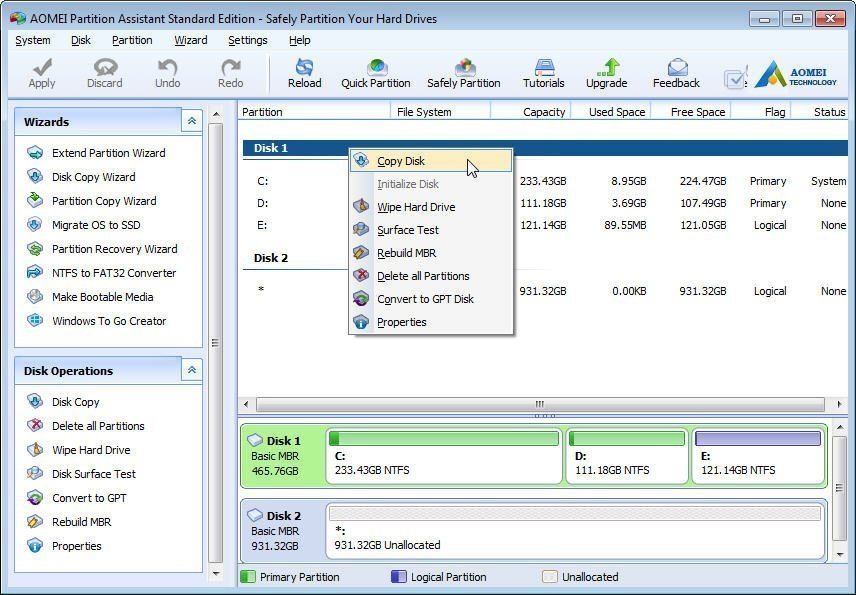Choose Convert to GPT Disk

pyautogui.click(x=431, y=299)
